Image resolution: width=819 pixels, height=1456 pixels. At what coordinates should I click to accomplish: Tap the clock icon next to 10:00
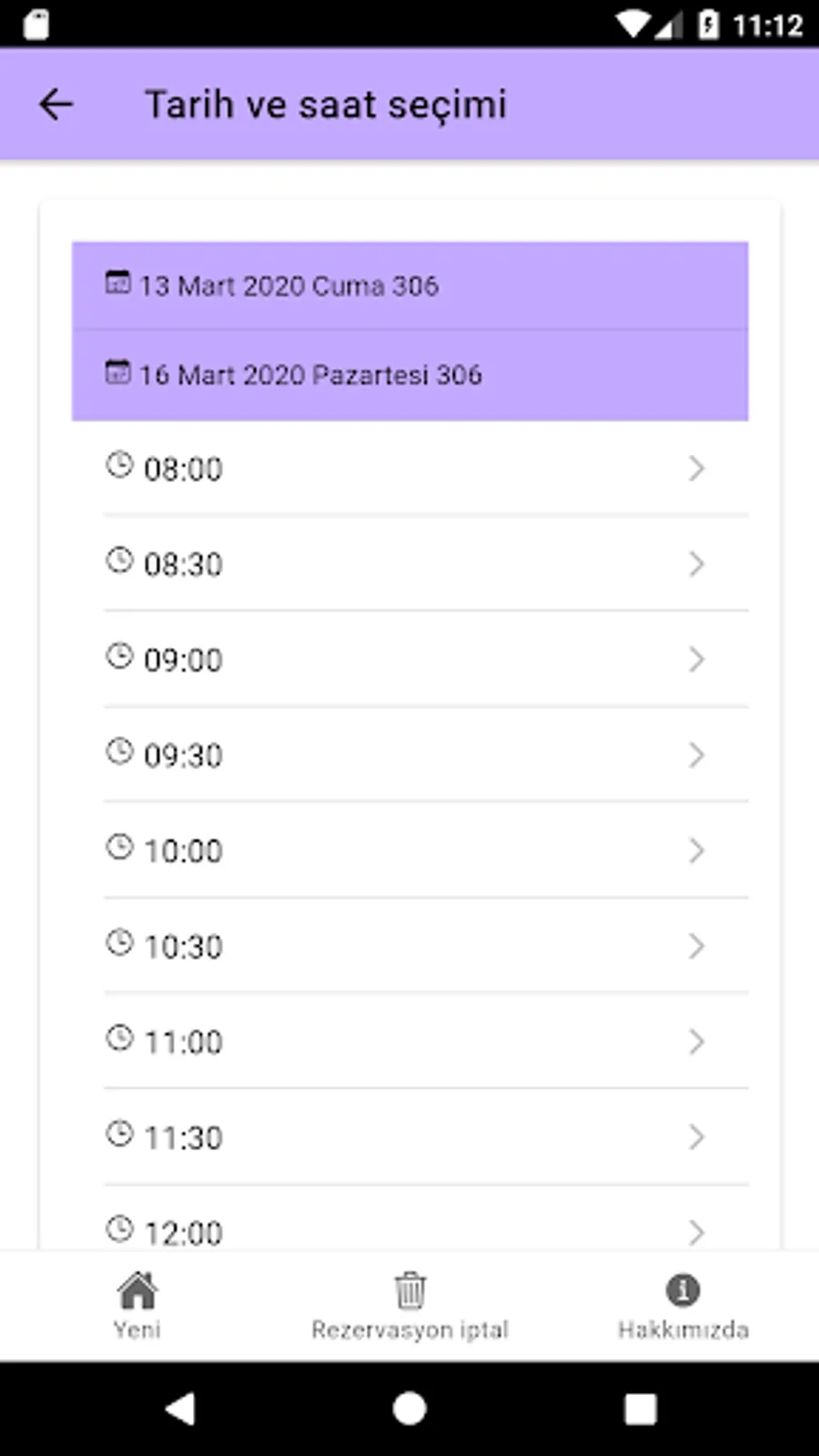point(119,847)
